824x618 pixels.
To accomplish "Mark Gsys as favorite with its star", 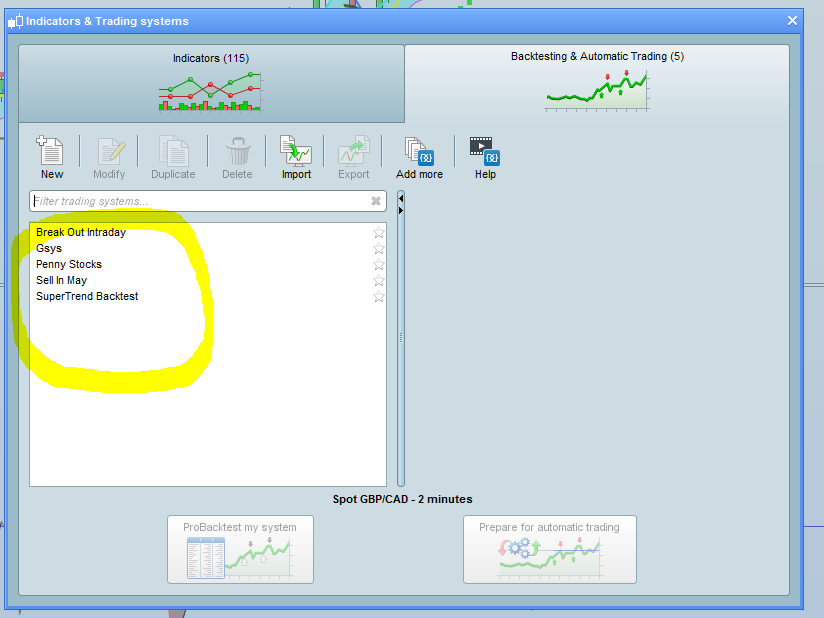I will point(378,249).
